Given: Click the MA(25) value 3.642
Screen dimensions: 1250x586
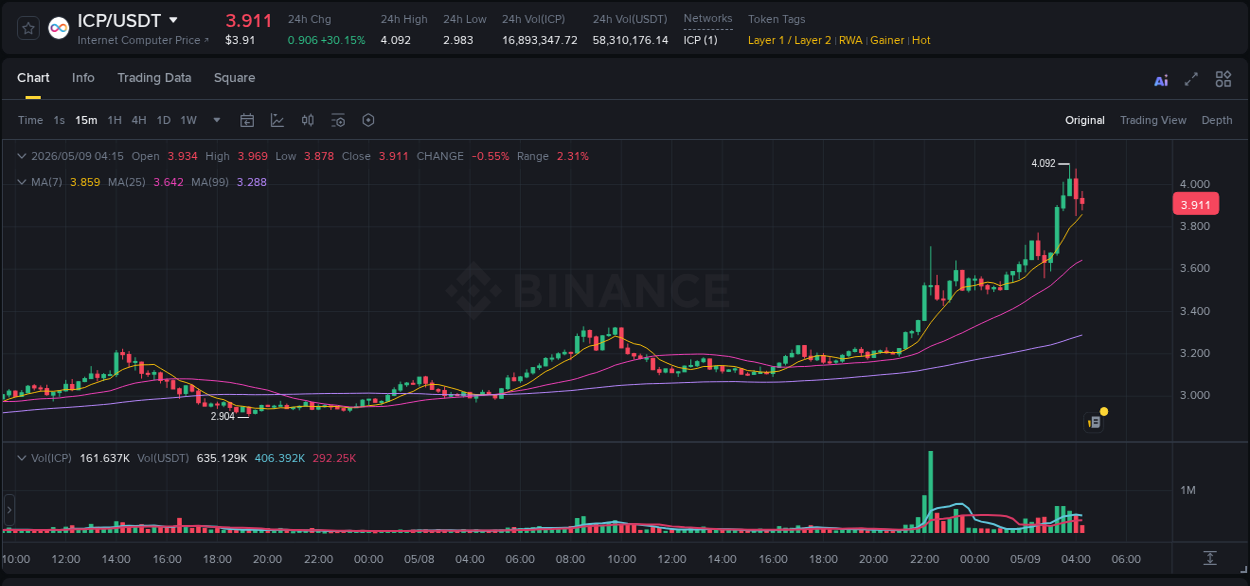Looking at the screenshot, I should click(168, 182).
